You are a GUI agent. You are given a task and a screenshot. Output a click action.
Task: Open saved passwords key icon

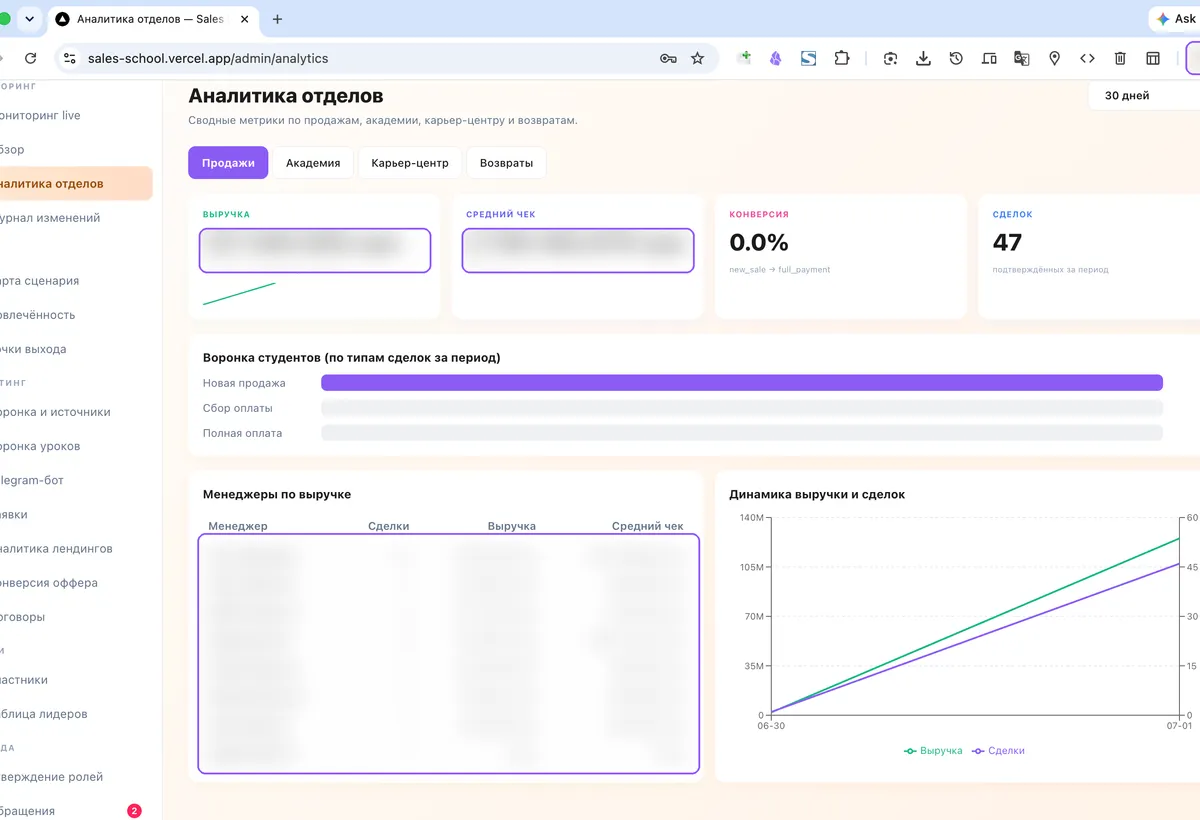668,58
